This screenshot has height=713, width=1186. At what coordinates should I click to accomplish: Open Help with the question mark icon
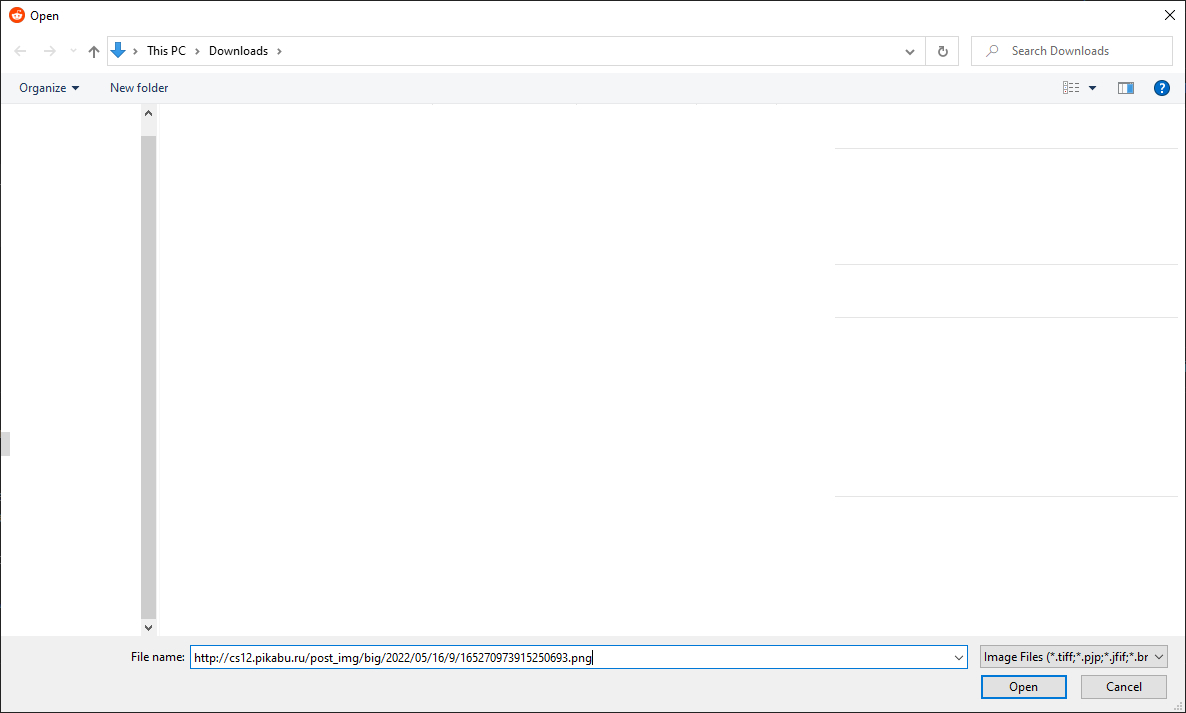(1161, 88)
